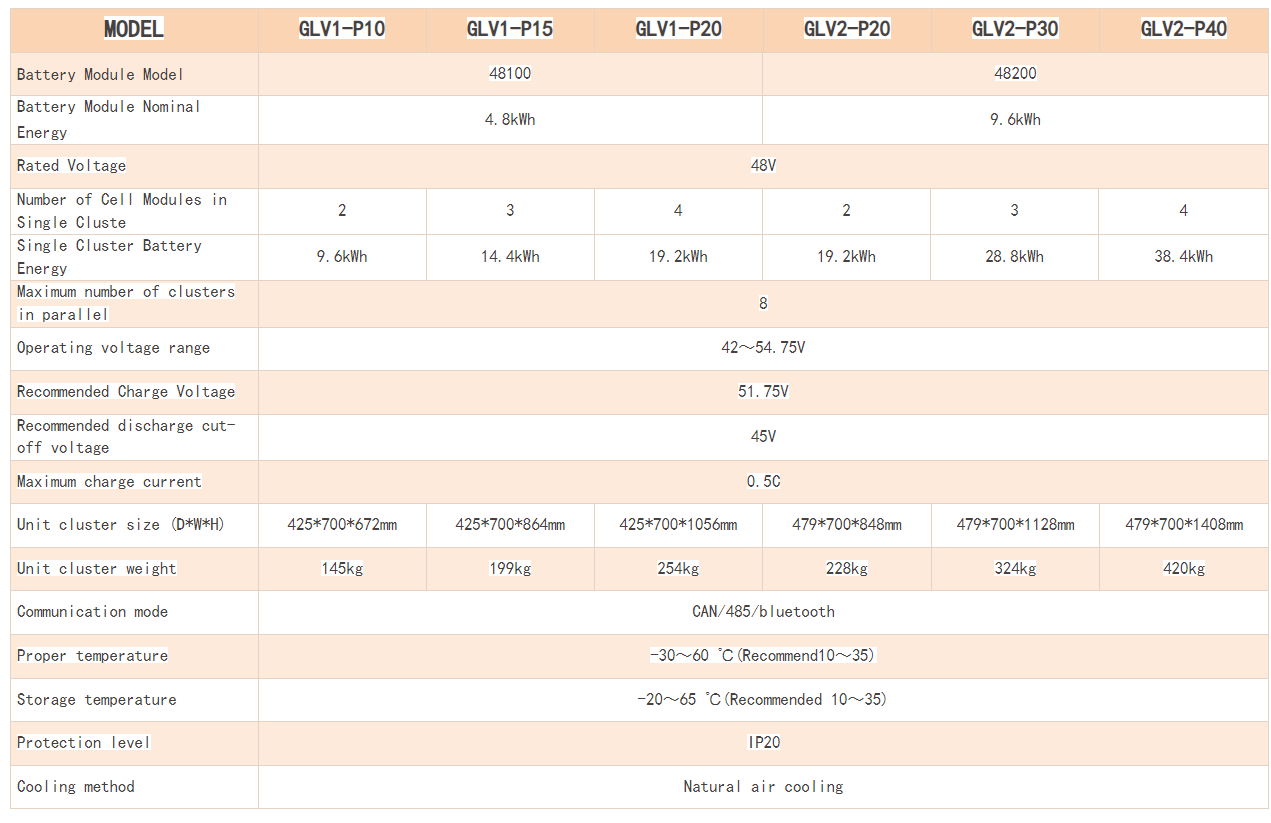
Task: Click the Rated Voltage row label
Action: click(72, 166)
